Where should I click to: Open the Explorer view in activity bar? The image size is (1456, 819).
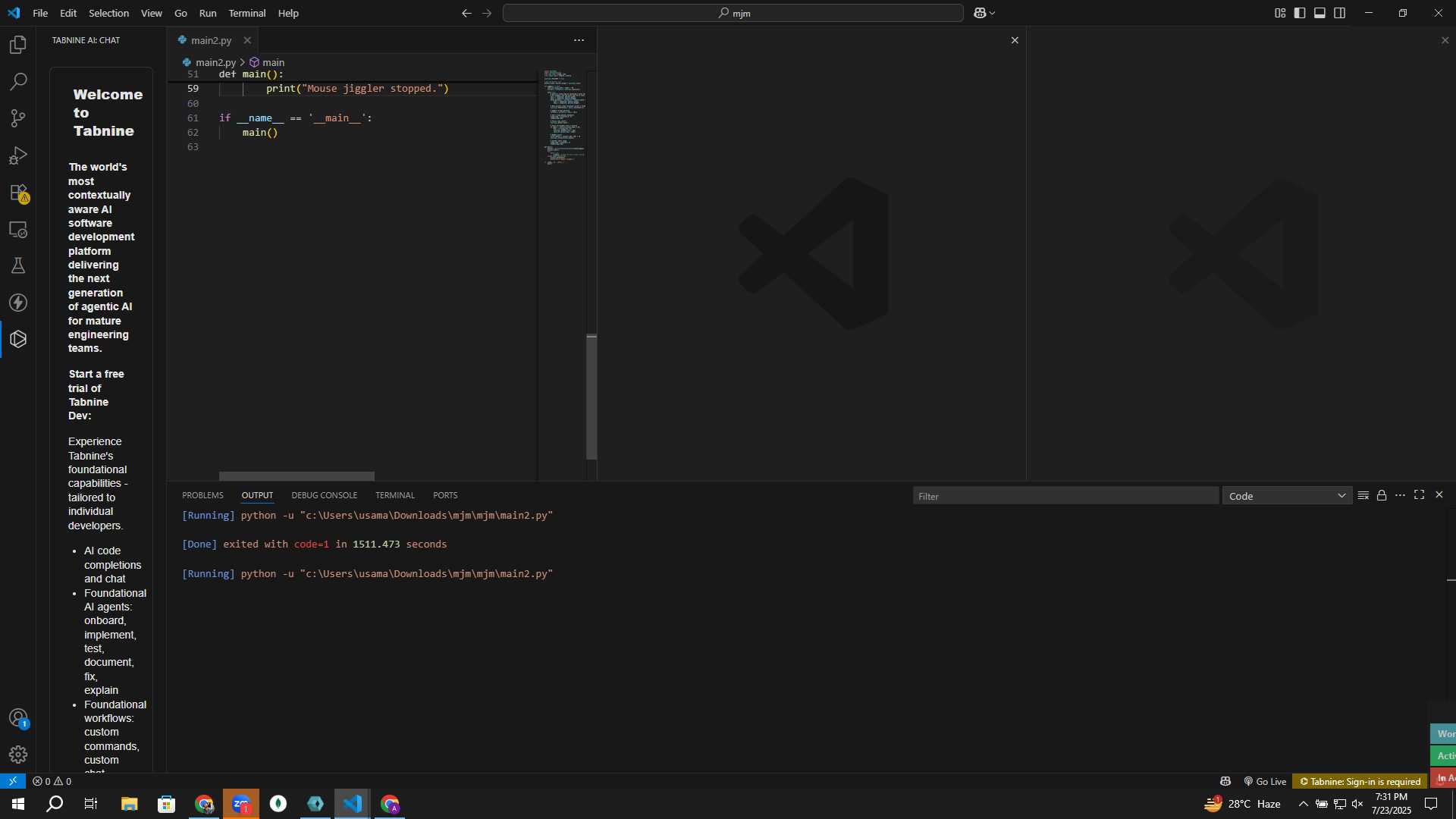pyautogui.click(x=18, y=45)
